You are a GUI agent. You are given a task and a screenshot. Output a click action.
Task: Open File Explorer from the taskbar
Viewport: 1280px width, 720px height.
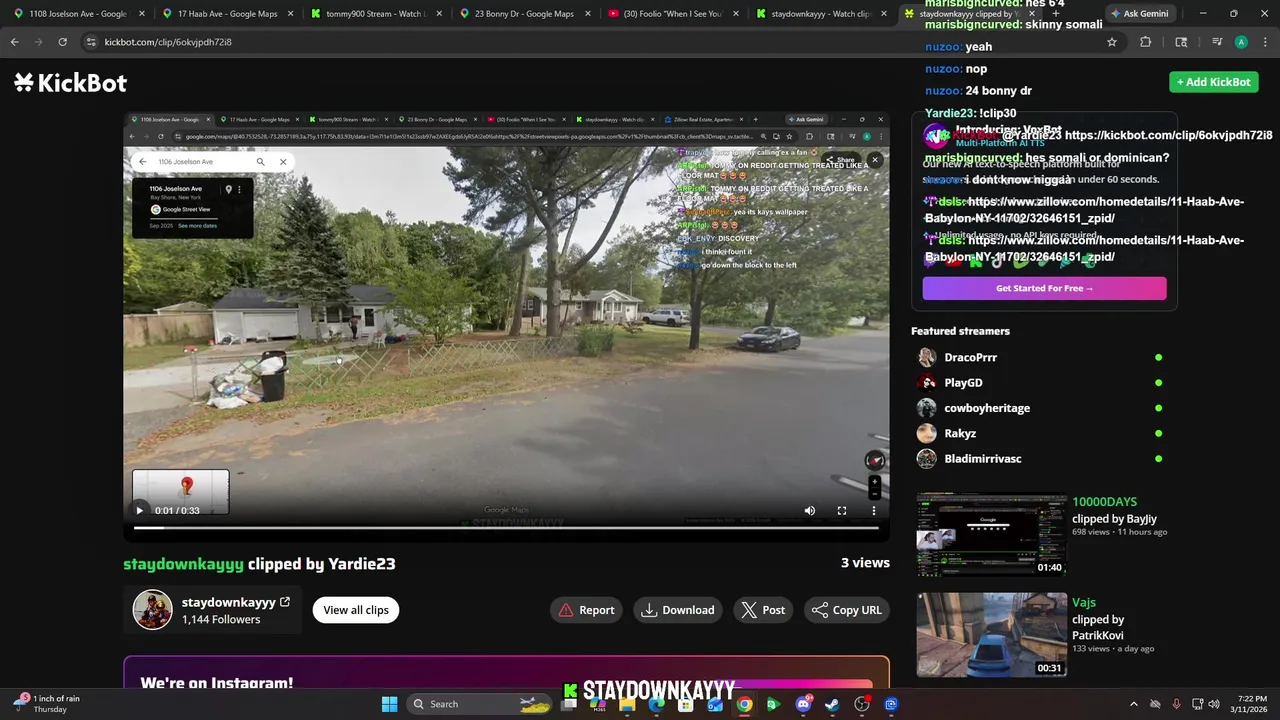pos(627,704)
